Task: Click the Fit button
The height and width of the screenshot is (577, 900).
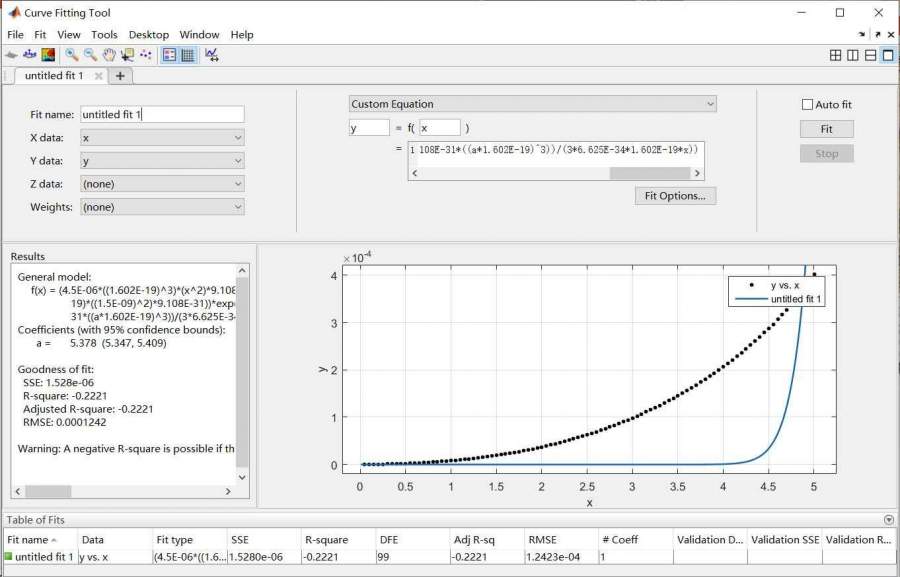Action: [826, 129]
